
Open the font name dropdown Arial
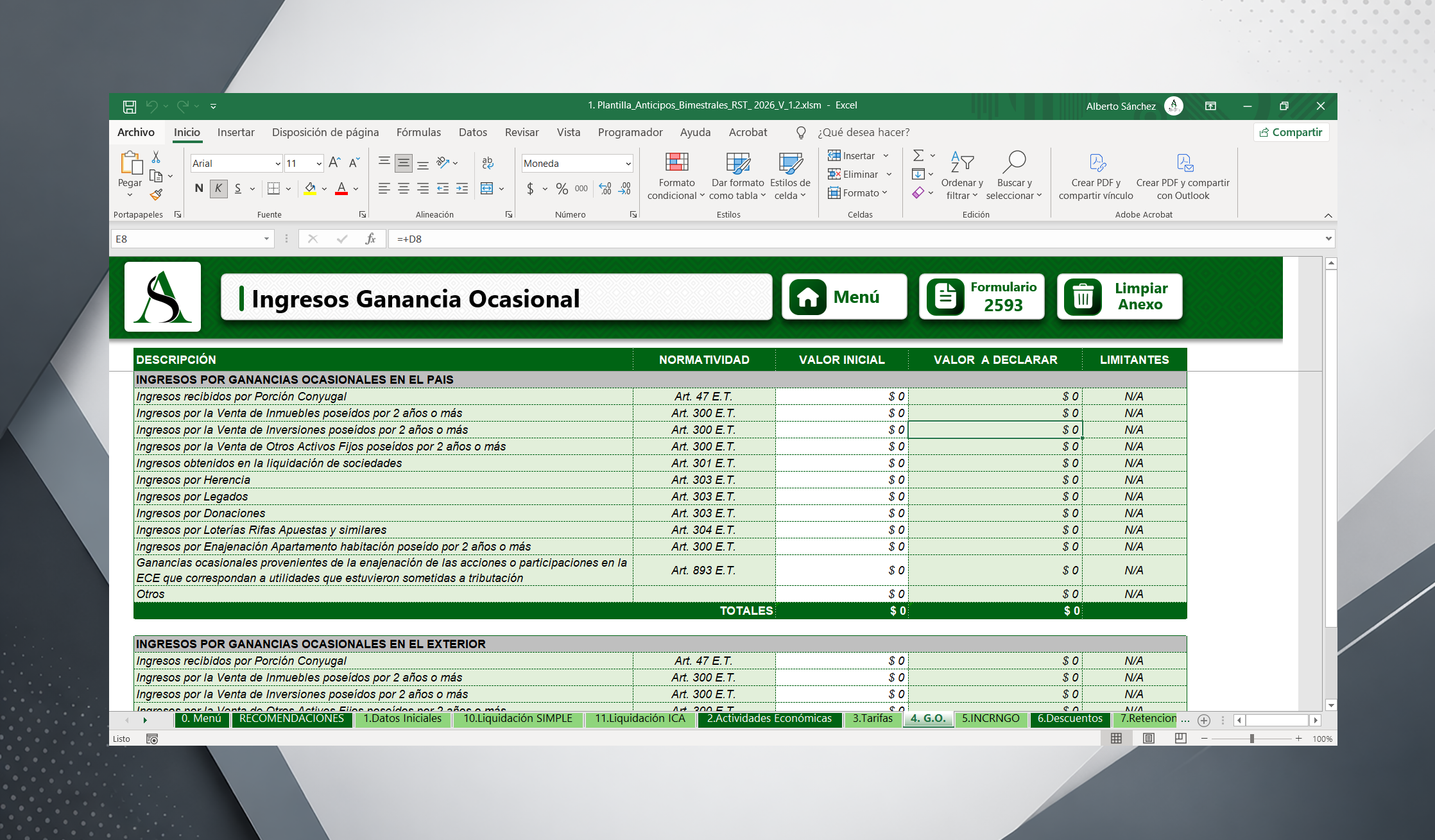click(278, 164)
